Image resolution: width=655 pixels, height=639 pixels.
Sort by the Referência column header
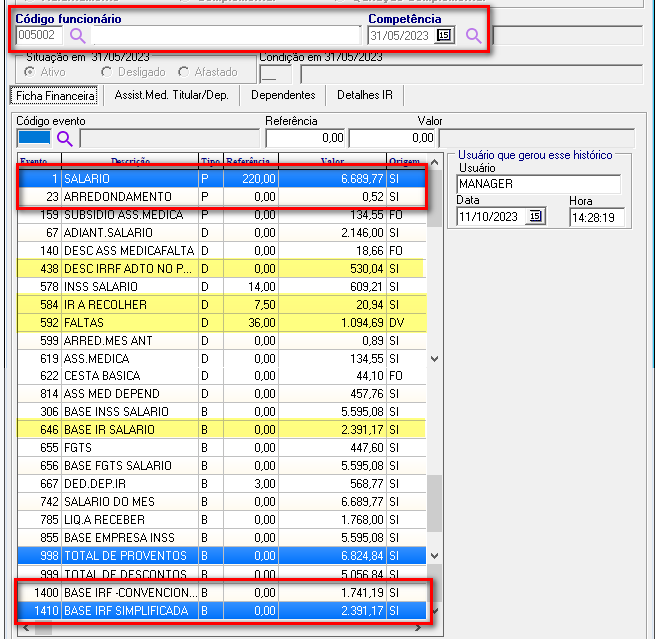click(251, 161)
